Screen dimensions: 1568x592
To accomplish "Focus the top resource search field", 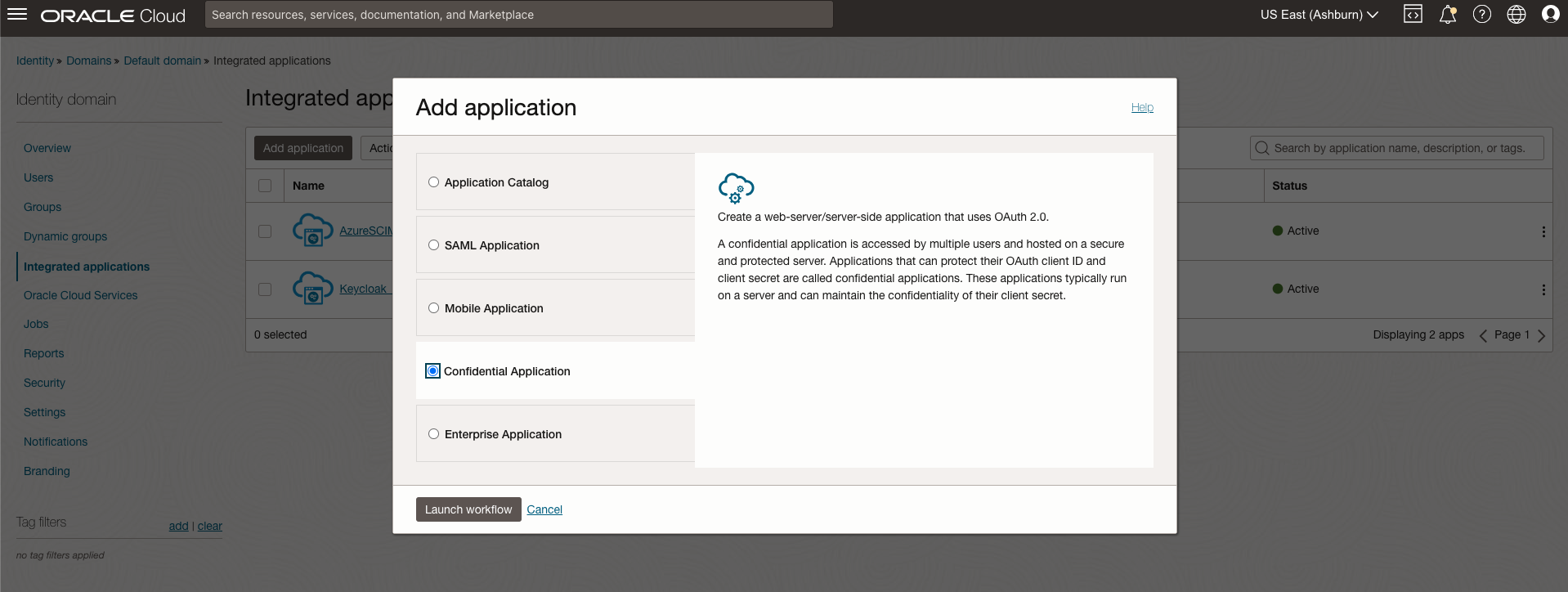I will click(x=519, y=15).
